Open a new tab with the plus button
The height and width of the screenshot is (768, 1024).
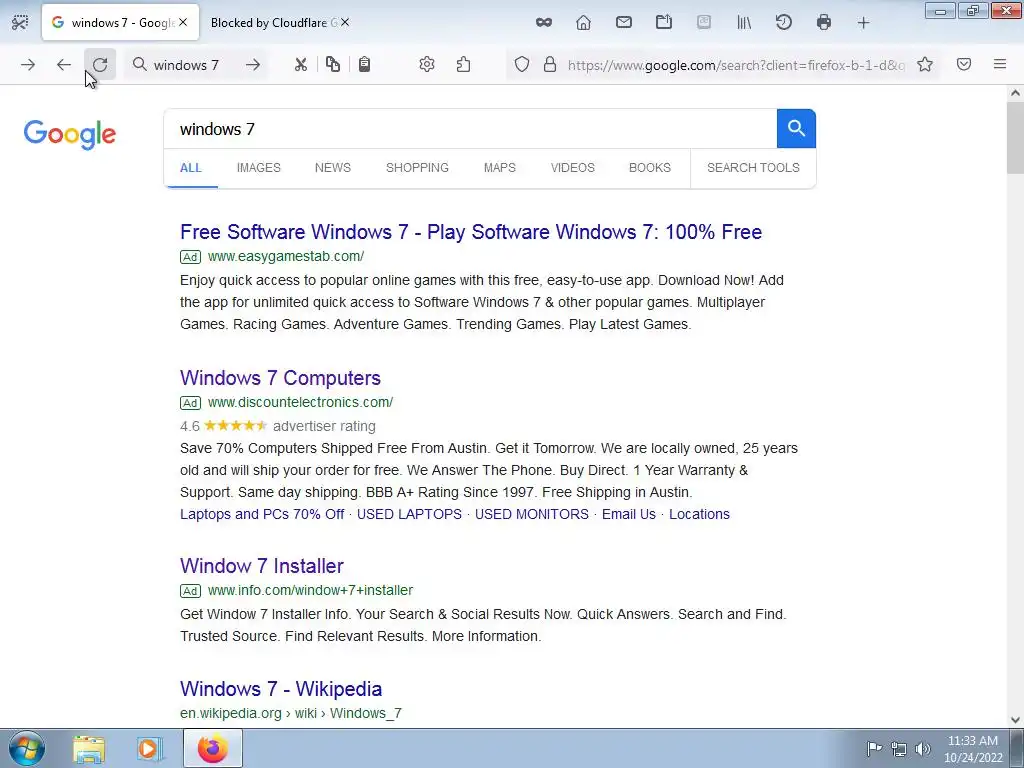[863, 23]
